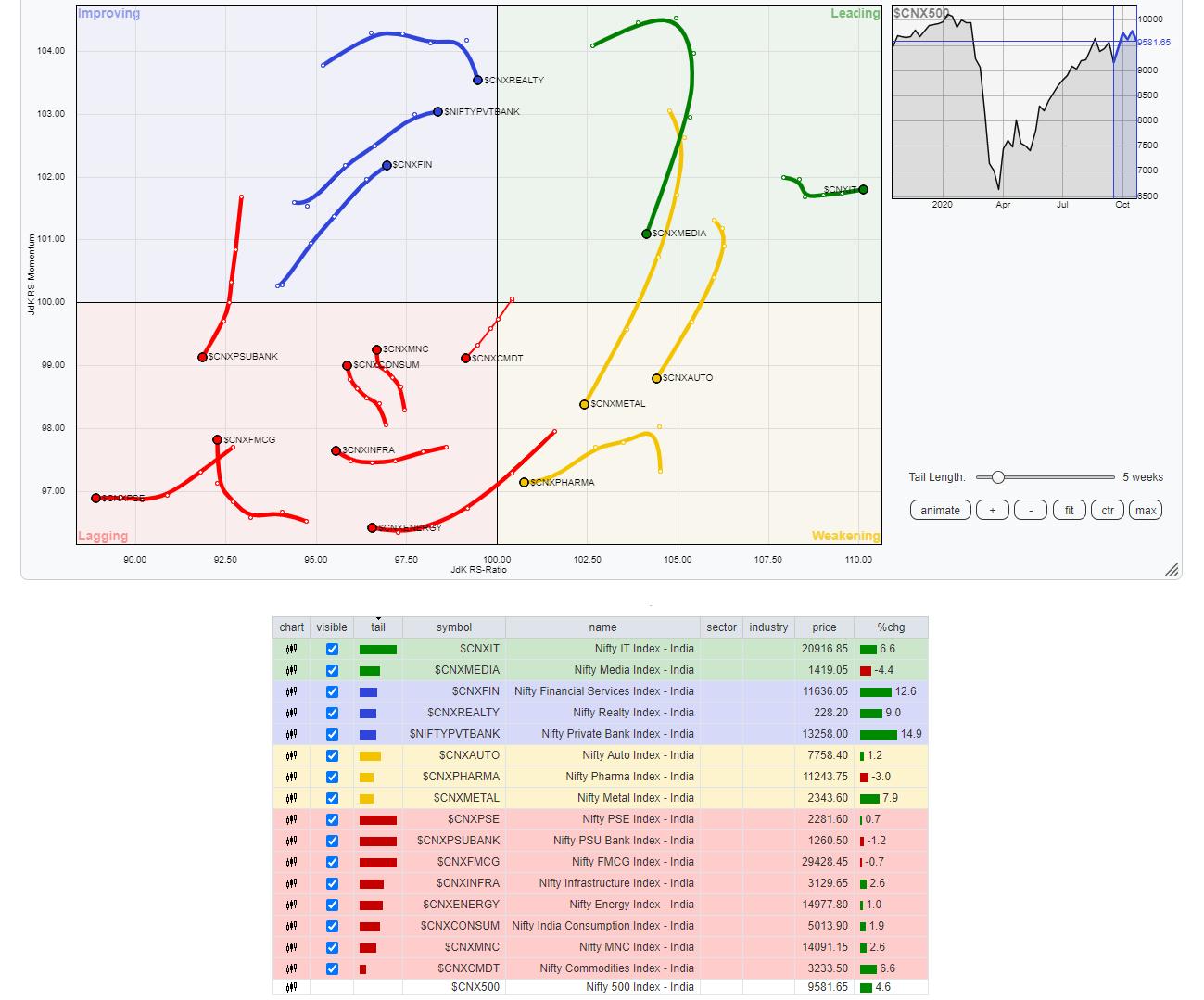Click the Tail Length slider handle
This screenshot has height=1000, width=1204.
(x=997, y=477)
